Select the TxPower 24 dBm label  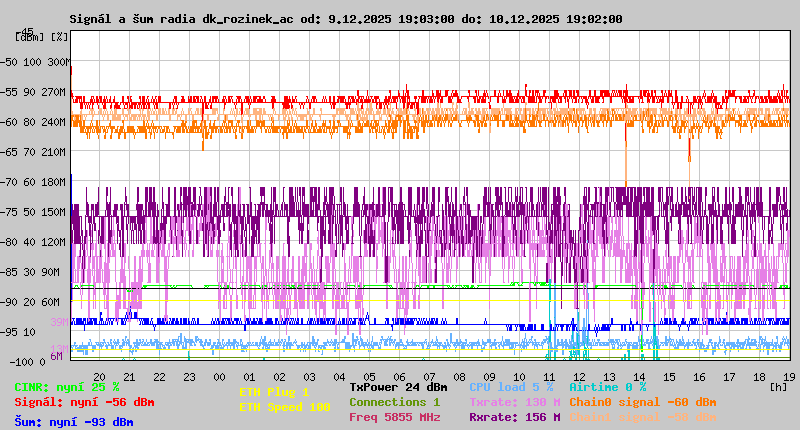(x=398, y=386)
